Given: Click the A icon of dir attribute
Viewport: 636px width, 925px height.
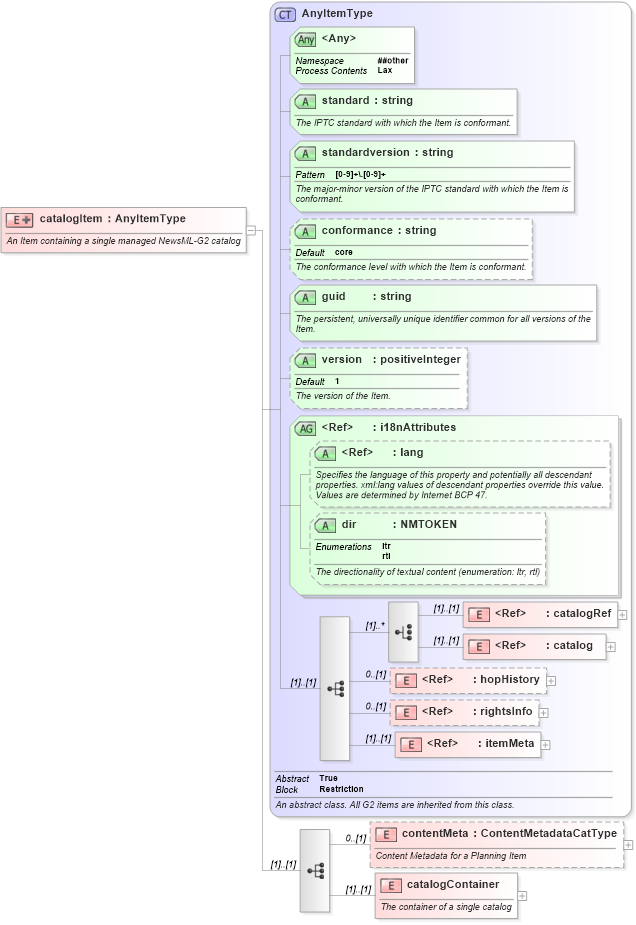Looking at the screenshot, I should 326,526.
